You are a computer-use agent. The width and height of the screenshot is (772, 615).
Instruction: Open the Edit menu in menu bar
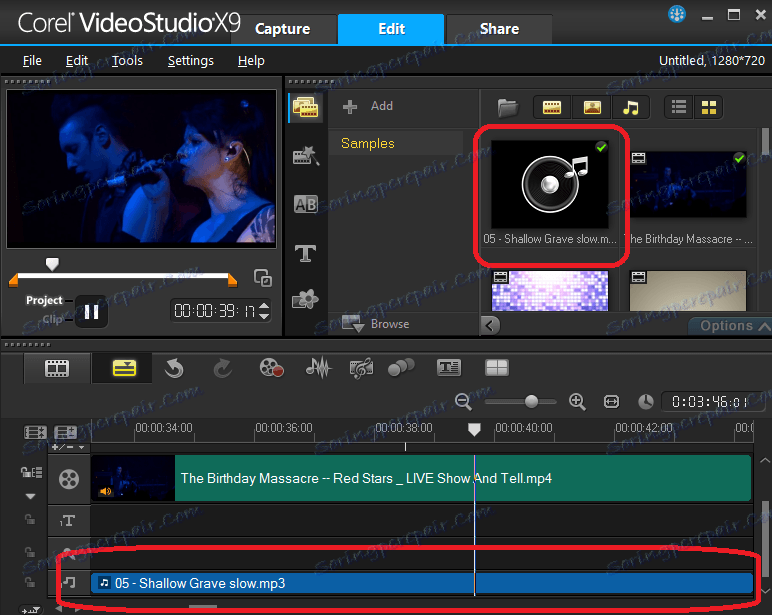click(77, 61)
